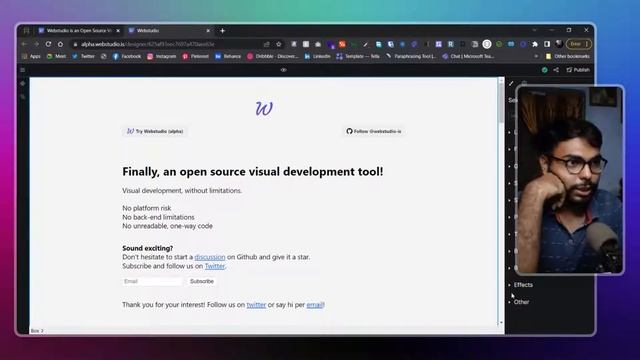Reload the current page
The width and height of the screenshot is (640, 360).
pos(49,44)
